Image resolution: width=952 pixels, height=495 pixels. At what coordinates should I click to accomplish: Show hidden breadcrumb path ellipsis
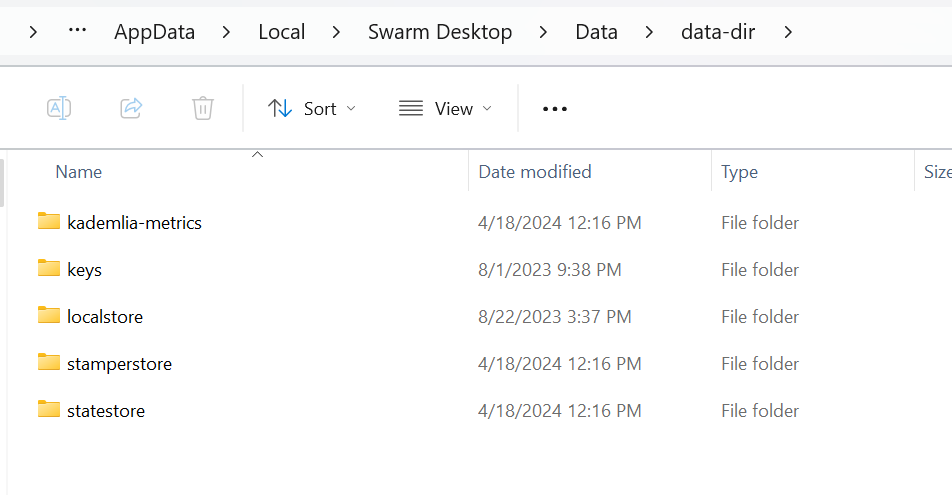(78, 32)
